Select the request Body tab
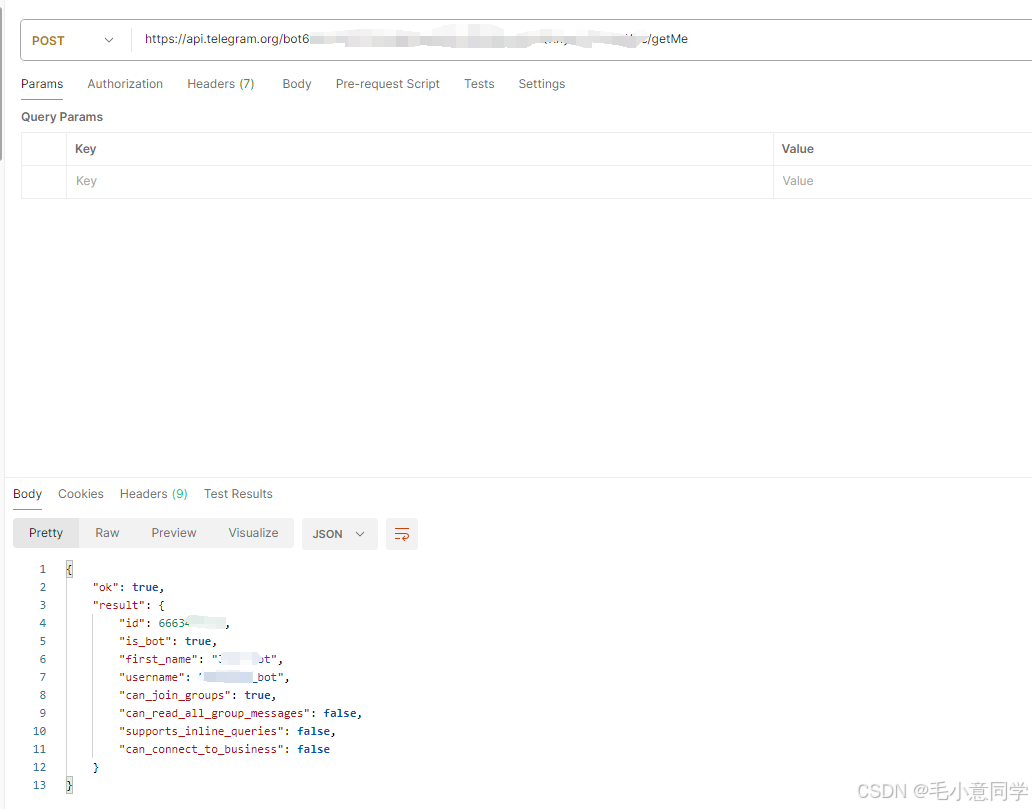The image size is (1032, 809). 297,84
